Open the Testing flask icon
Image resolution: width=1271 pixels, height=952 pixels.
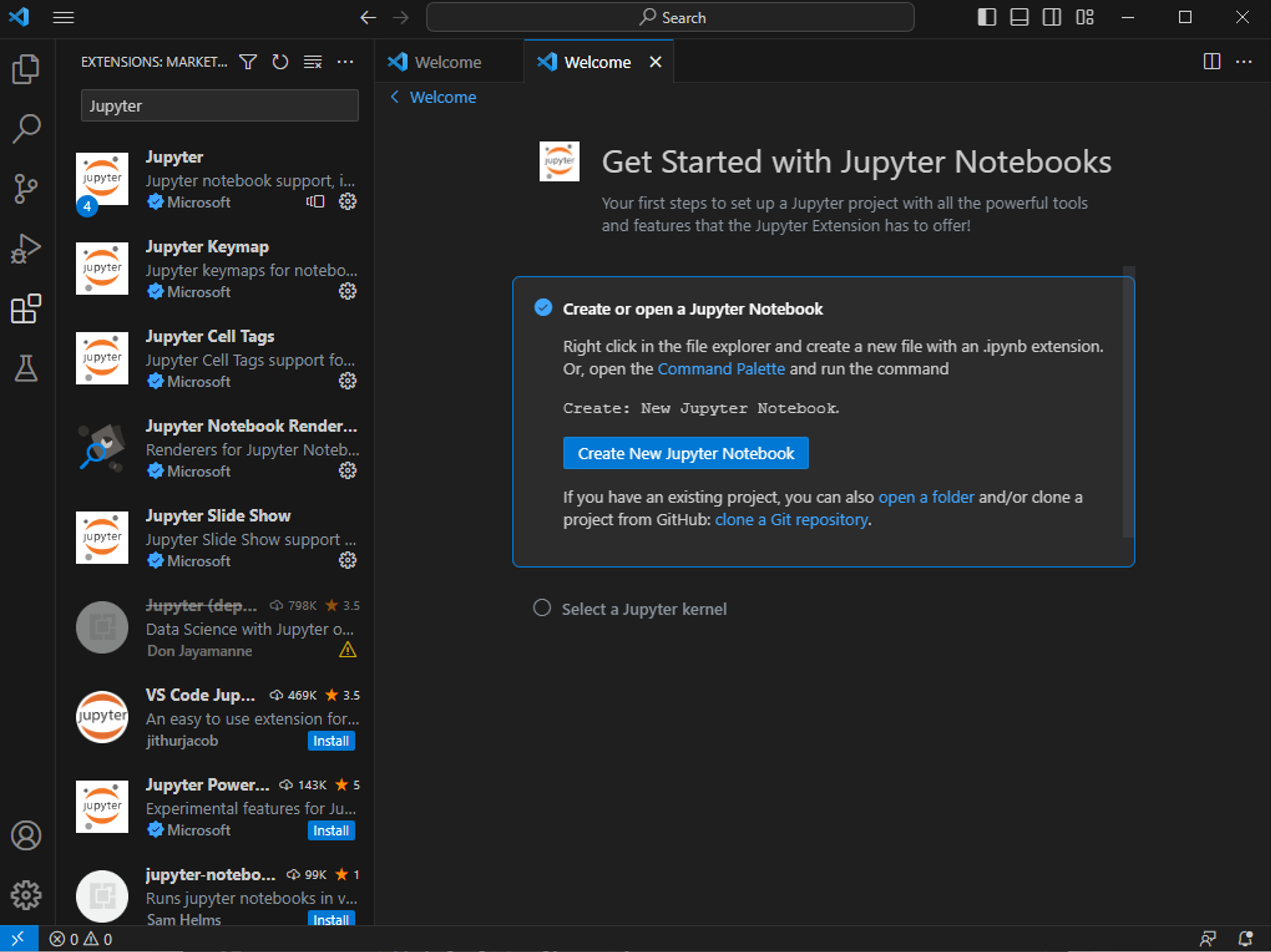[26, 368]
